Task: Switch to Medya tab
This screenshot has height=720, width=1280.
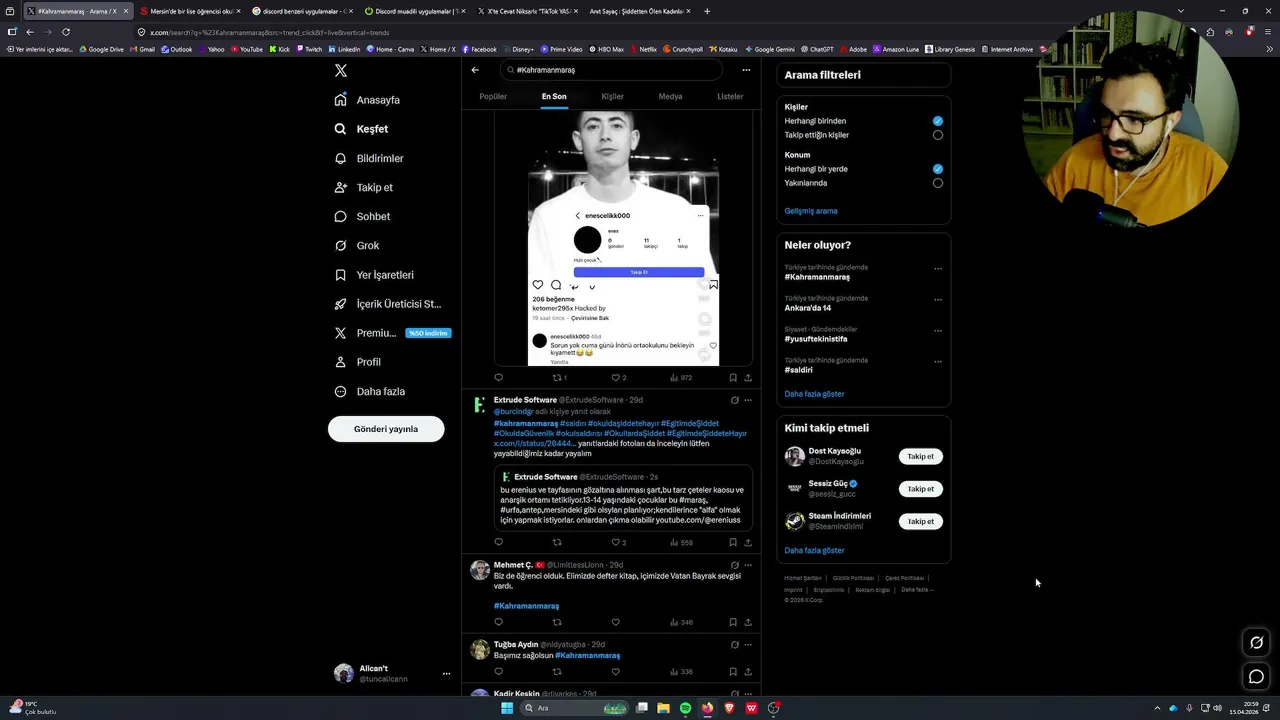Action: tap(670, 97)
